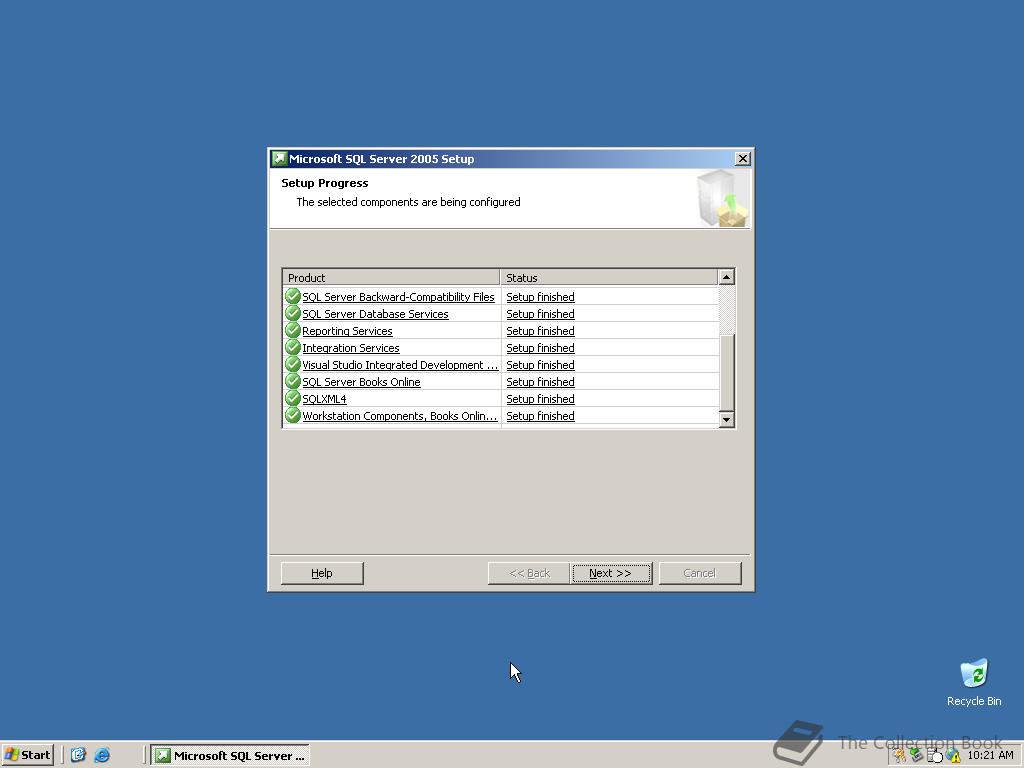
Task: Open Integration Services product link
Action: point(351,348)
